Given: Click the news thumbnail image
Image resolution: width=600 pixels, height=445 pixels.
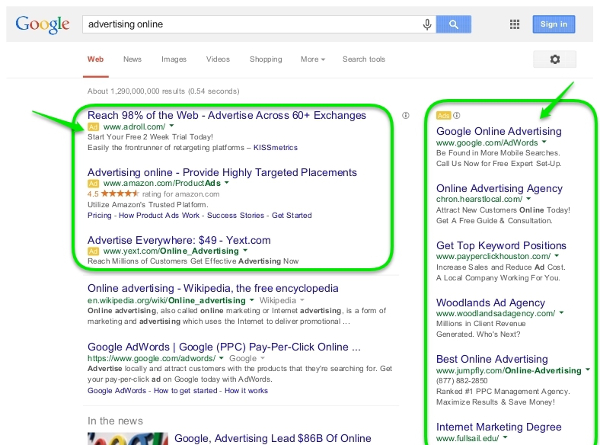Looking at the screenshot, I should point(127,438).
